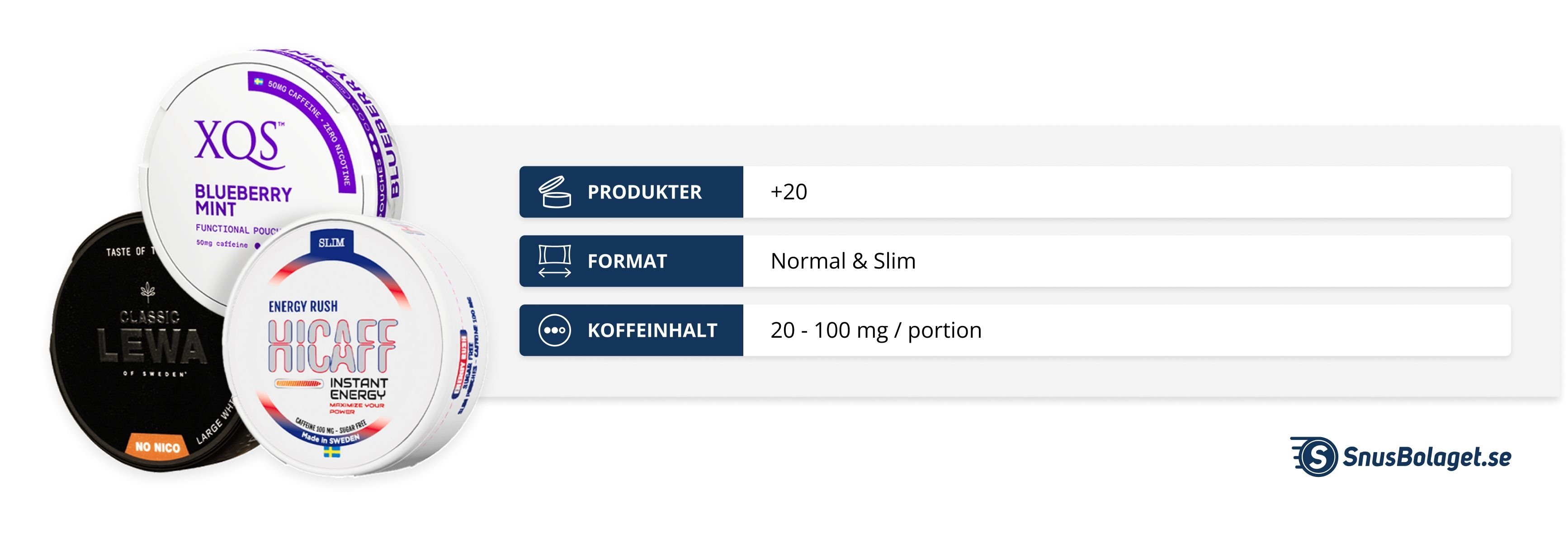Click the snus can icon beside PRODUKTER

click(554, 192)
